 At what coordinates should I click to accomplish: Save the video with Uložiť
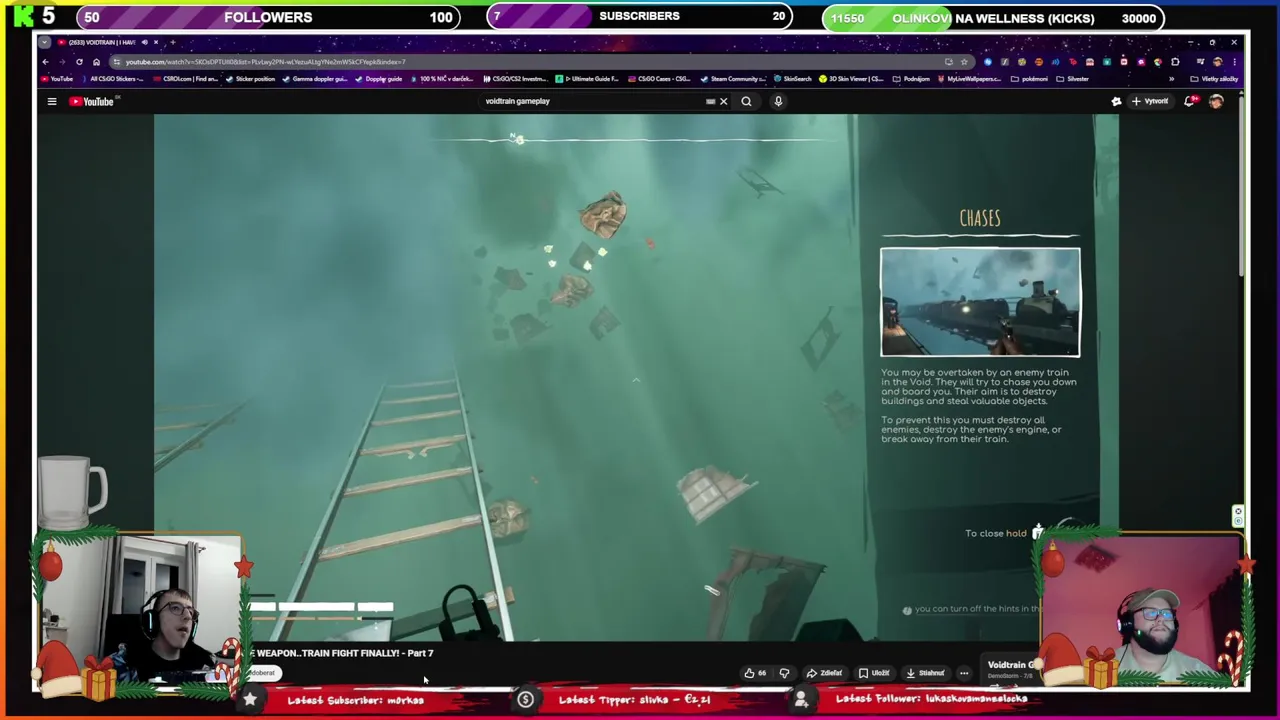click(874, 673)
